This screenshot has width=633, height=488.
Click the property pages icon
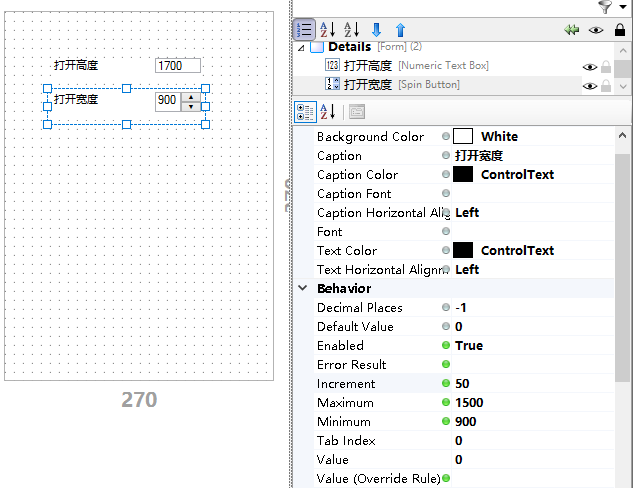(x=357, y=112)
